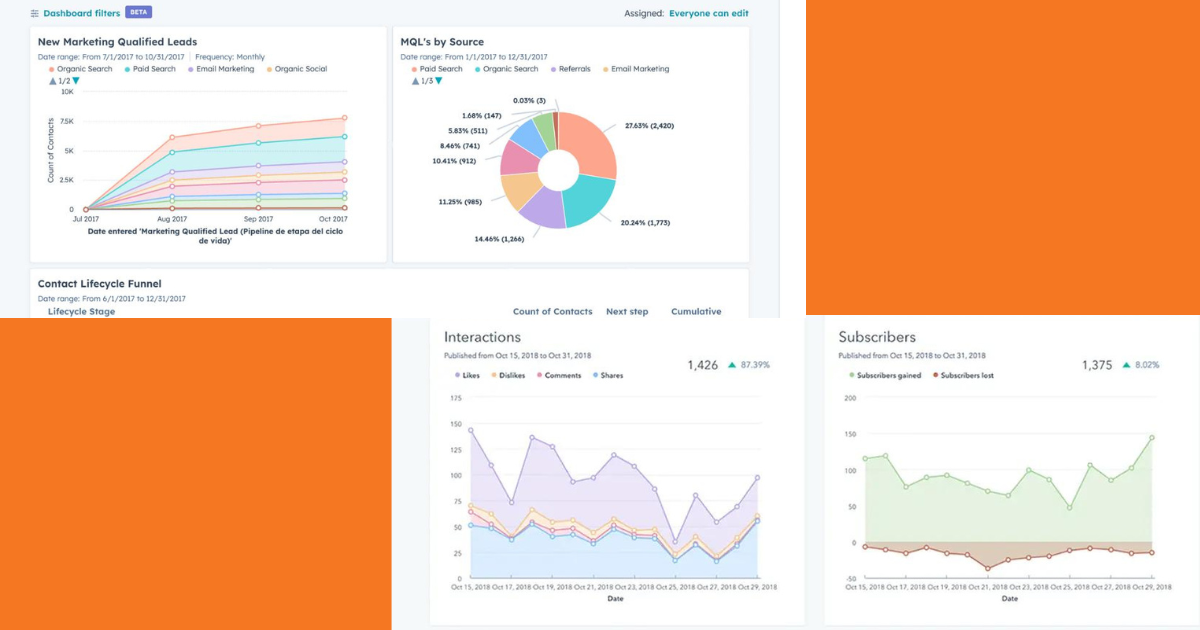Click the Dashboard filters sliders icon

click(x=35, y=13)
